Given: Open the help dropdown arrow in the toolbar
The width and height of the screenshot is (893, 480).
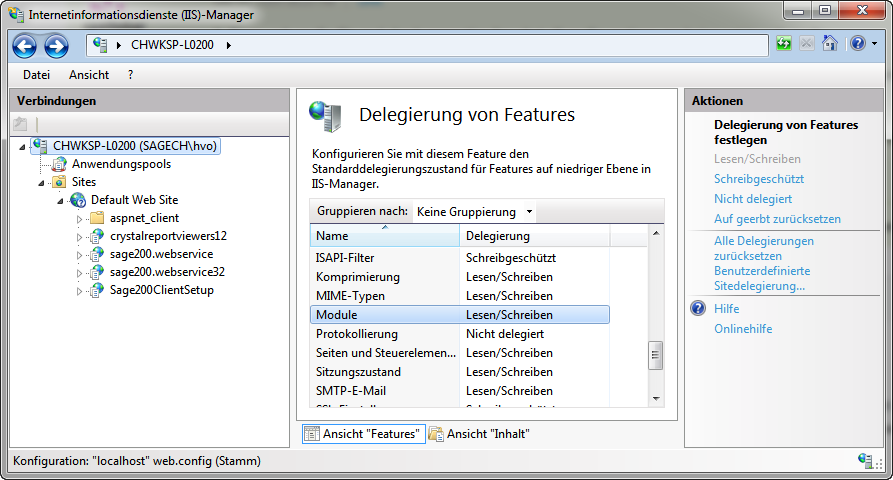Looking at the screenshot, I should pos(875,43).
